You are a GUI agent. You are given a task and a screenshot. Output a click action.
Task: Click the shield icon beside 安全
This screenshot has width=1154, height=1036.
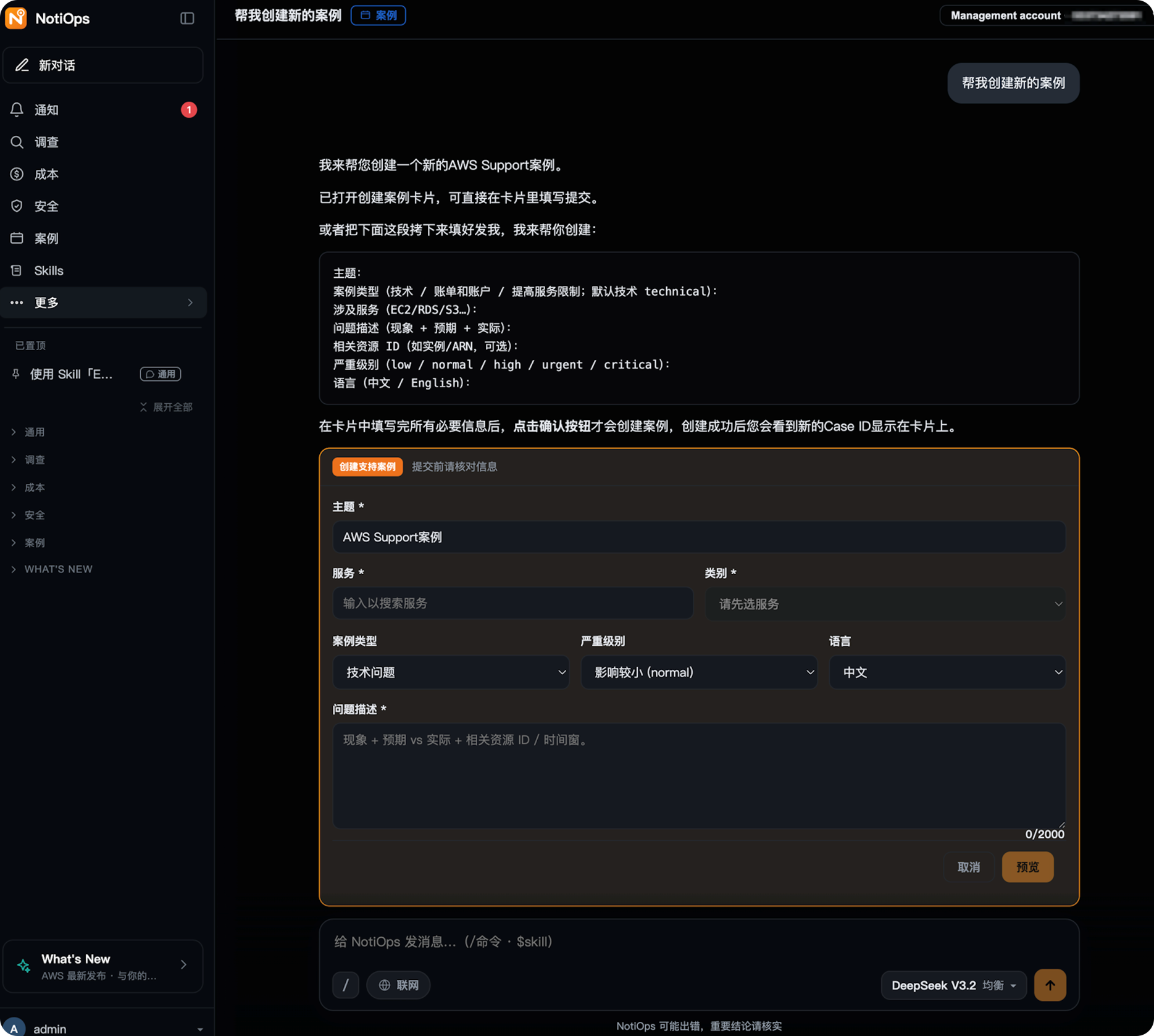[x=17, y=206]
